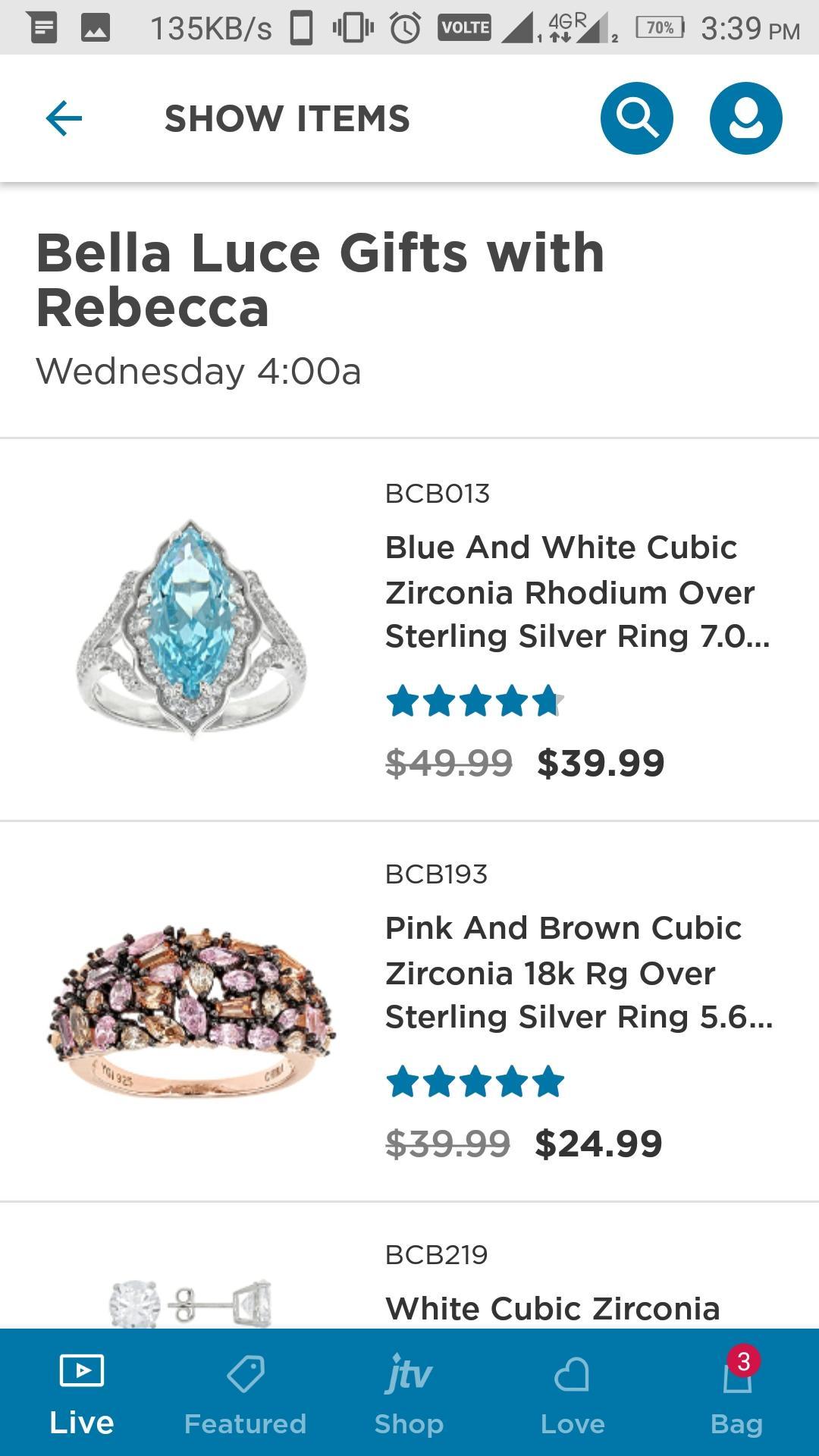The height and width of the screenshot is (1456, 819).
Task: Open the document notification in status bar
Action: coord(42,28)
